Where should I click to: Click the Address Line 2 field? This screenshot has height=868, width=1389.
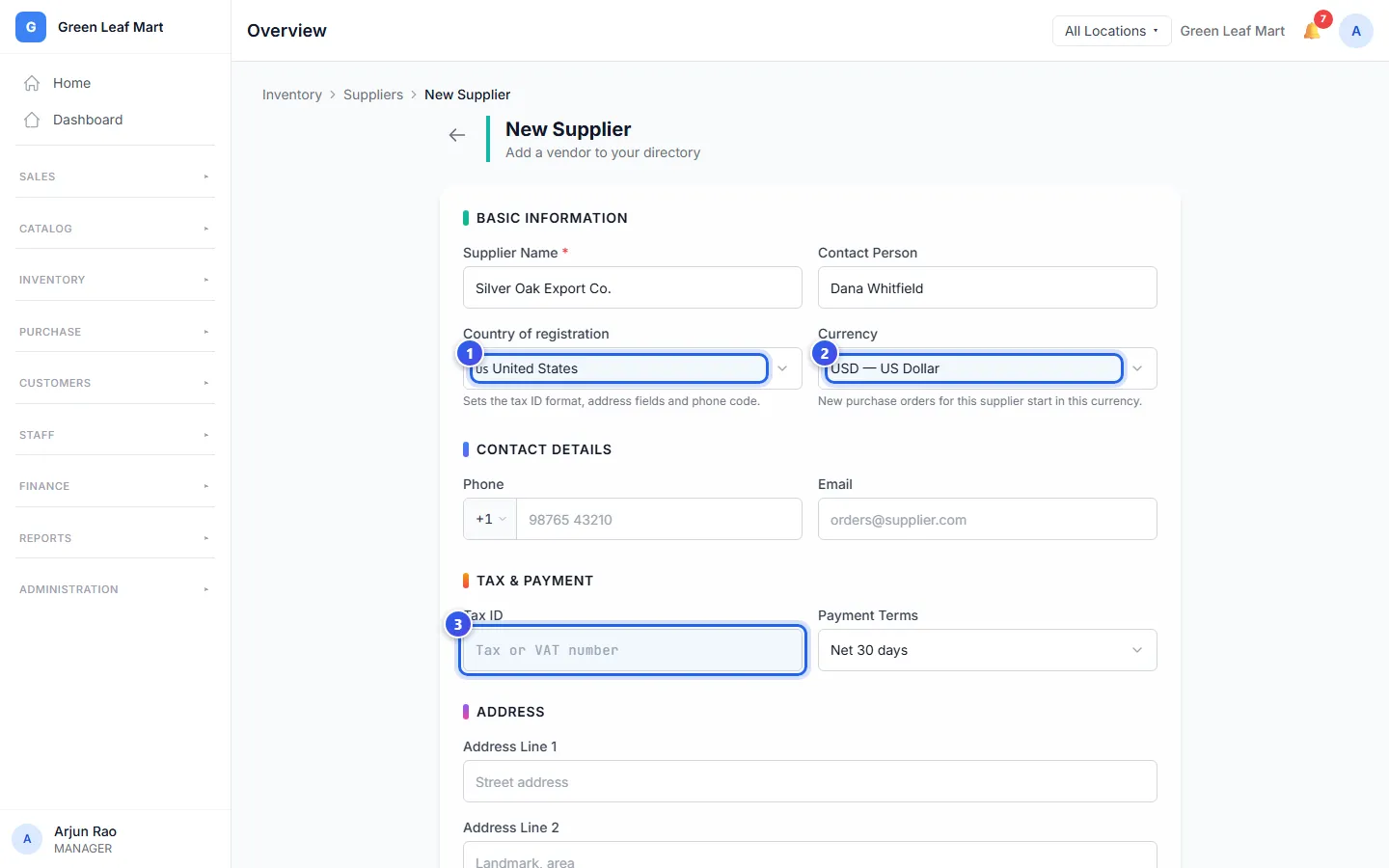click(810, 855)
